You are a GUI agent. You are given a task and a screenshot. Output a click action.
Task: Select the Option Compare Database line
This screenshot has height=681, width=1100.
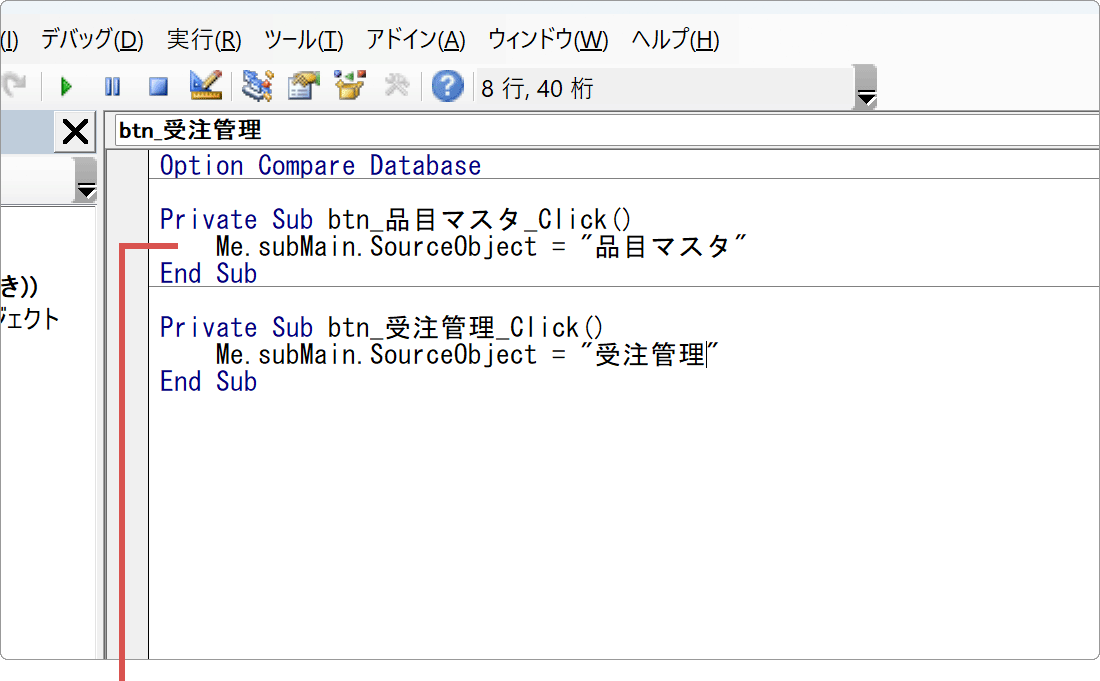pos(318,165)
